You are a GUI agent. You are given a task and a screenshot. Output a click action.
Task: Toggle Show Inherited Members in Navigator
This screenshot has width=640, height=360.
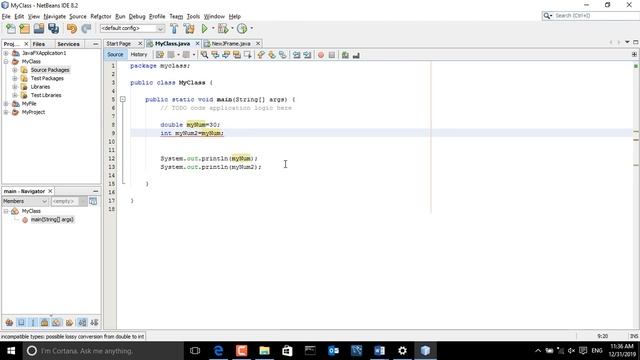pyautogui.click(x=9, y=322)
